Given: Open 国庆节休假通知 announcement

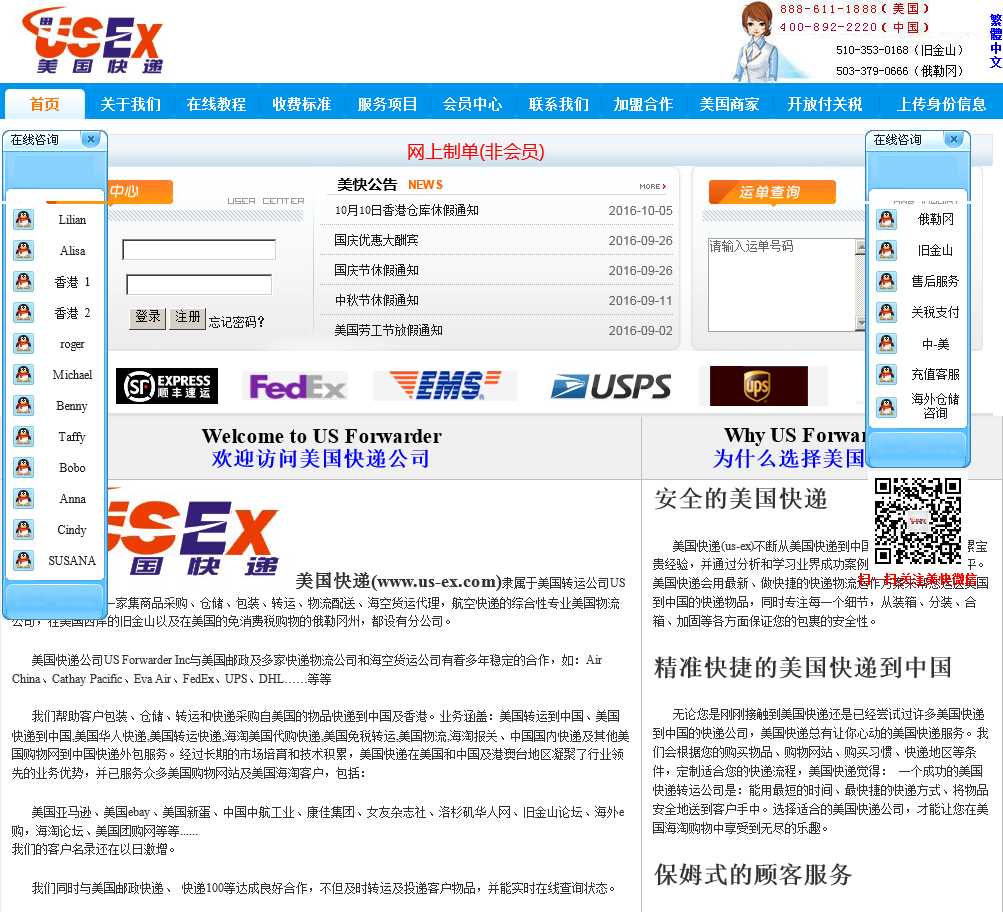Looking at the screenshot, I should 376,271.
